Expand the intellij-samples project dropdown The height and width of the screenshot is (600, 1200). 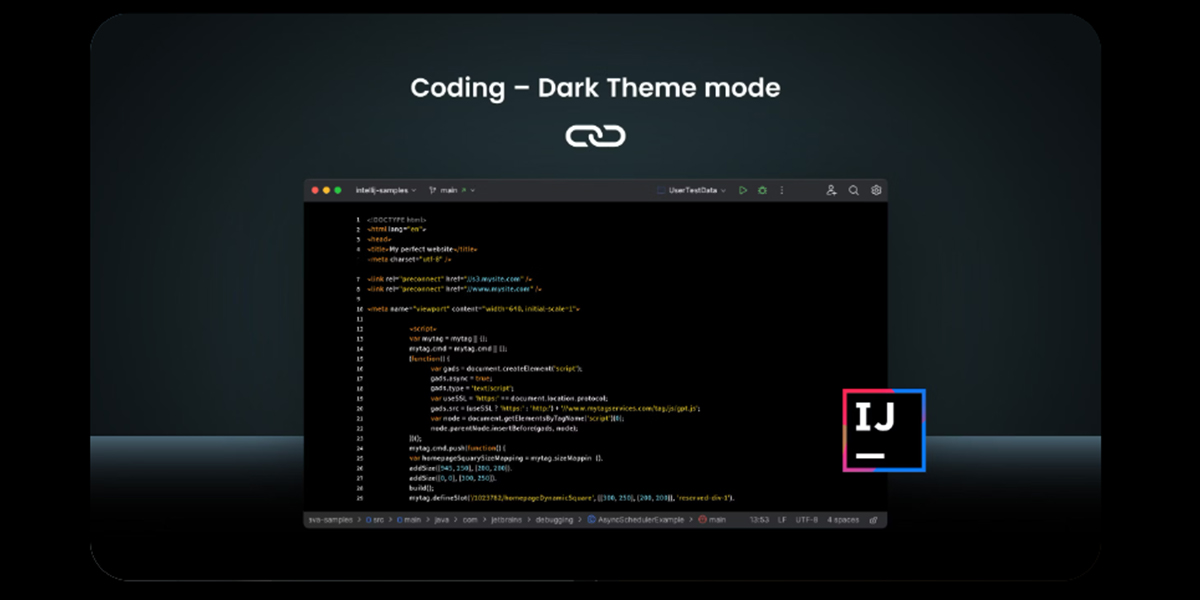click(386, 190)
